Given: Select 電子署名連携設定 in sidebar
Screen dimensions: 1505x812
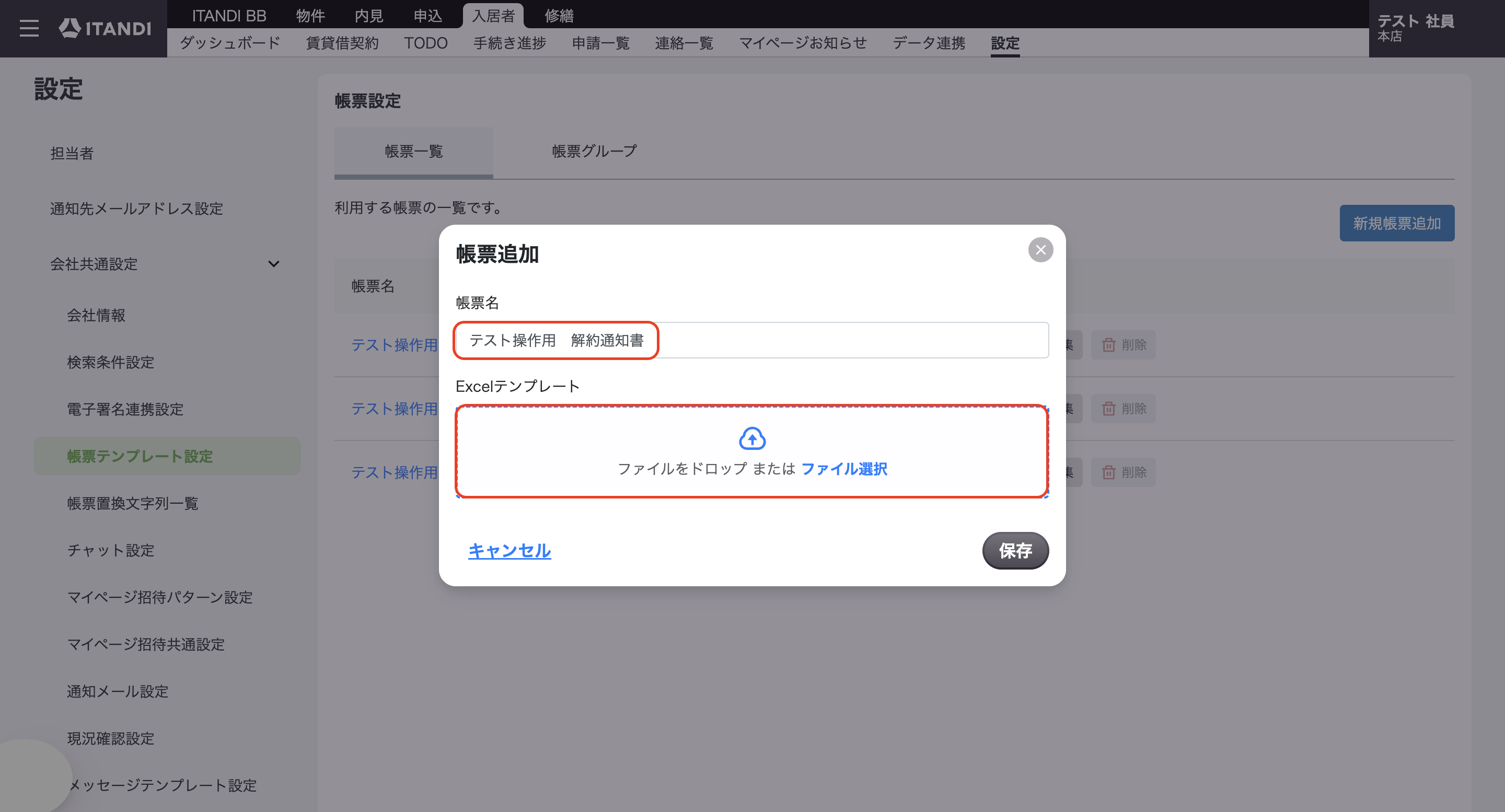Looking at the screenshot, I should click(125, 409).
